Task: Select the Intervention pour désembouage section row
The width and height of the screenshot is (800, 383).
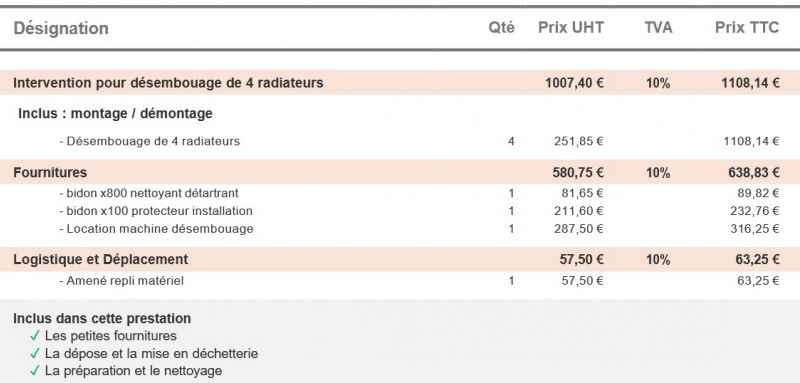Action: (x=400, y=83)
